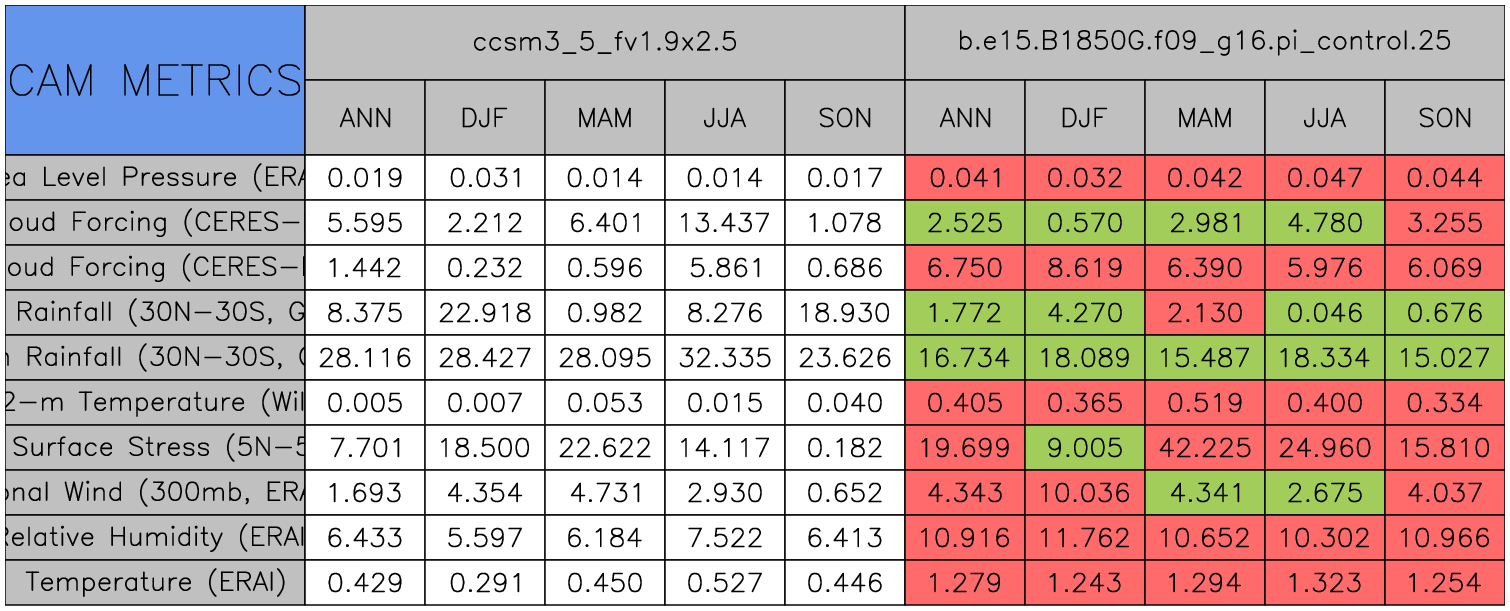Click SON column header under the pi_control model
1510x611 pixels.
click(1445, 118)
